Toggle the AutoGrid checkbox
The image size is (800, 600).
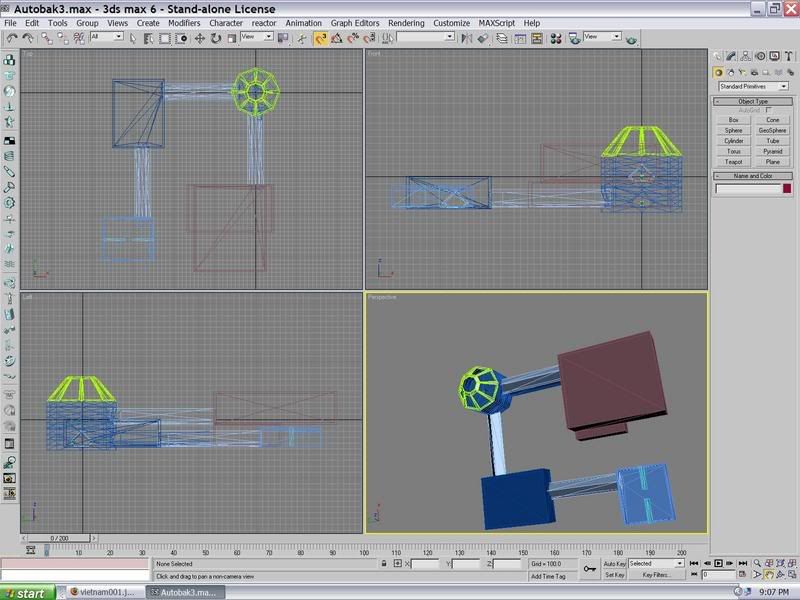click(768, 110)
